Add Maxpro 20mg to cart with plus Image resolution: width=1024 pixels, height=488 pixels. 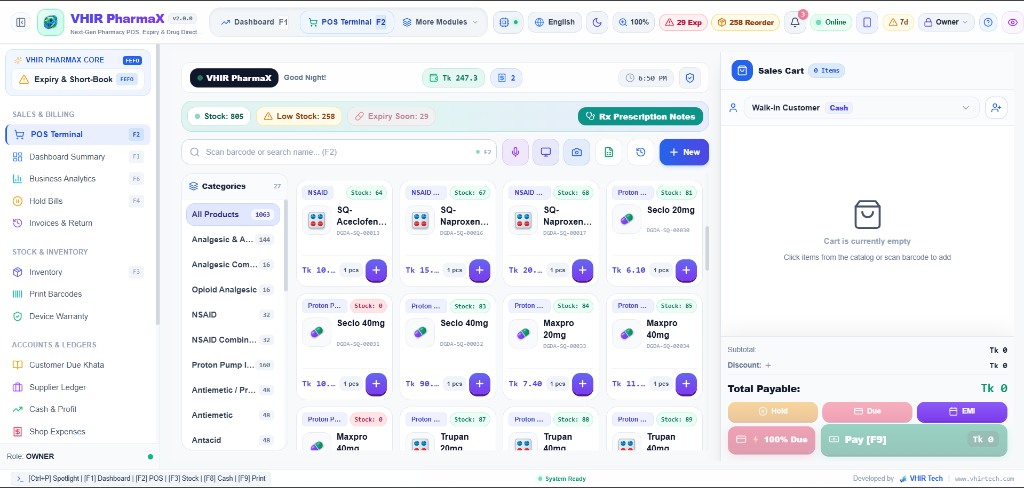(583, 384)
